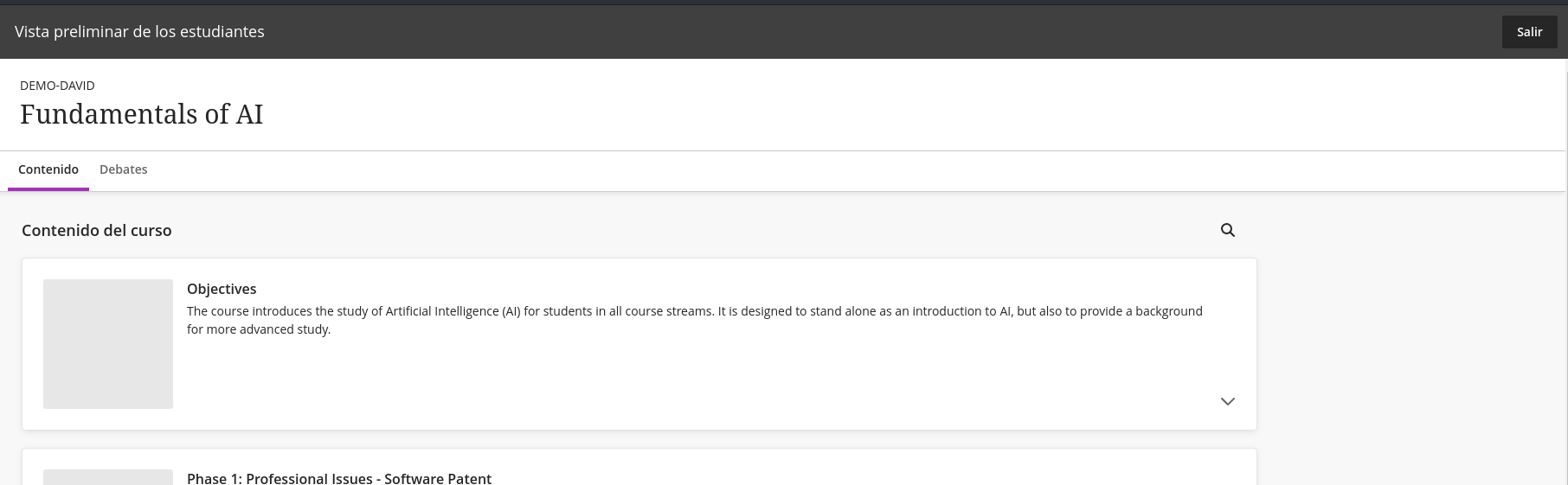The width and height of the screenshot is (1568, 485).
Task: Click the Objectives description paragraph
Action: tap(695, 320)
